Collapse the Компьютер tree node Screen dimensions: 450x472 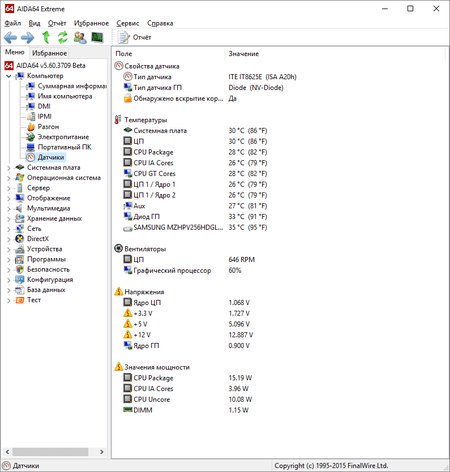point(9,76)
